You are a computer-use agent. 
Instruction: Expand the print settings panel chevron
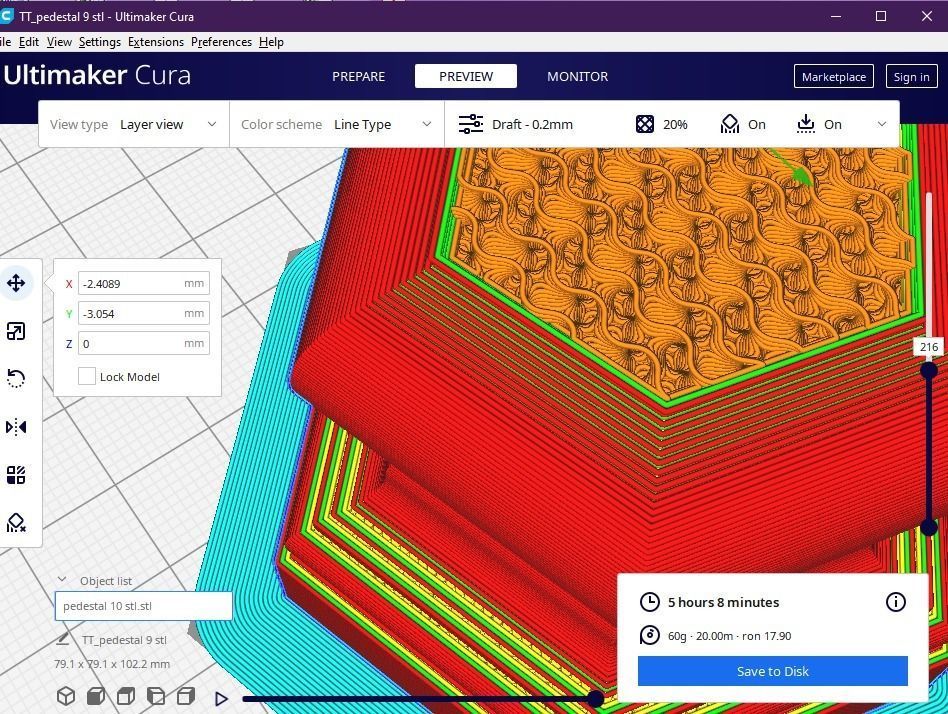pyautogui.click(x=881, y=124)
